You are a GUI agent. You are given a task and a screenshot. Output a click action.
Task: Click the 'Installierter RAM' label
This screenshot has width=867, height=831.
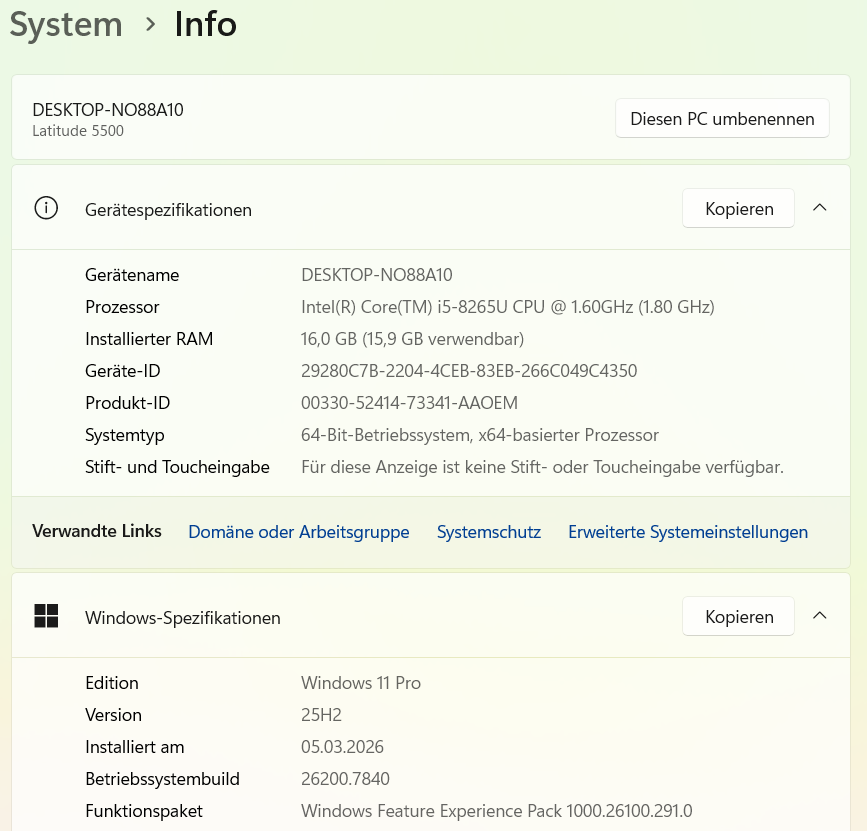pos(149,339)
